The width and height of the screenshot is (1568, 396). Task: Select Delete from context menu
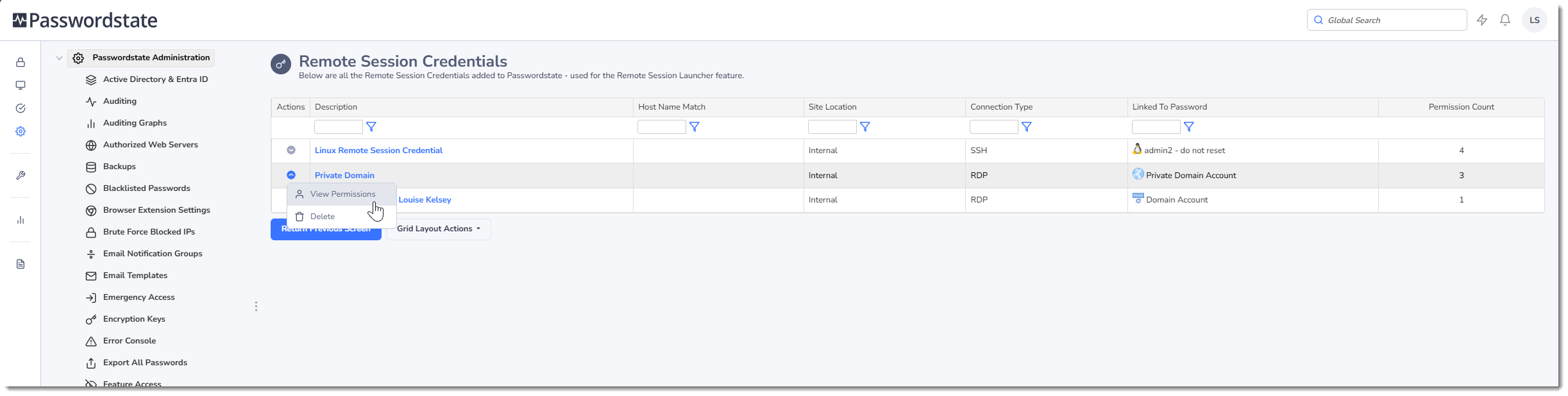tap(342, 217)
